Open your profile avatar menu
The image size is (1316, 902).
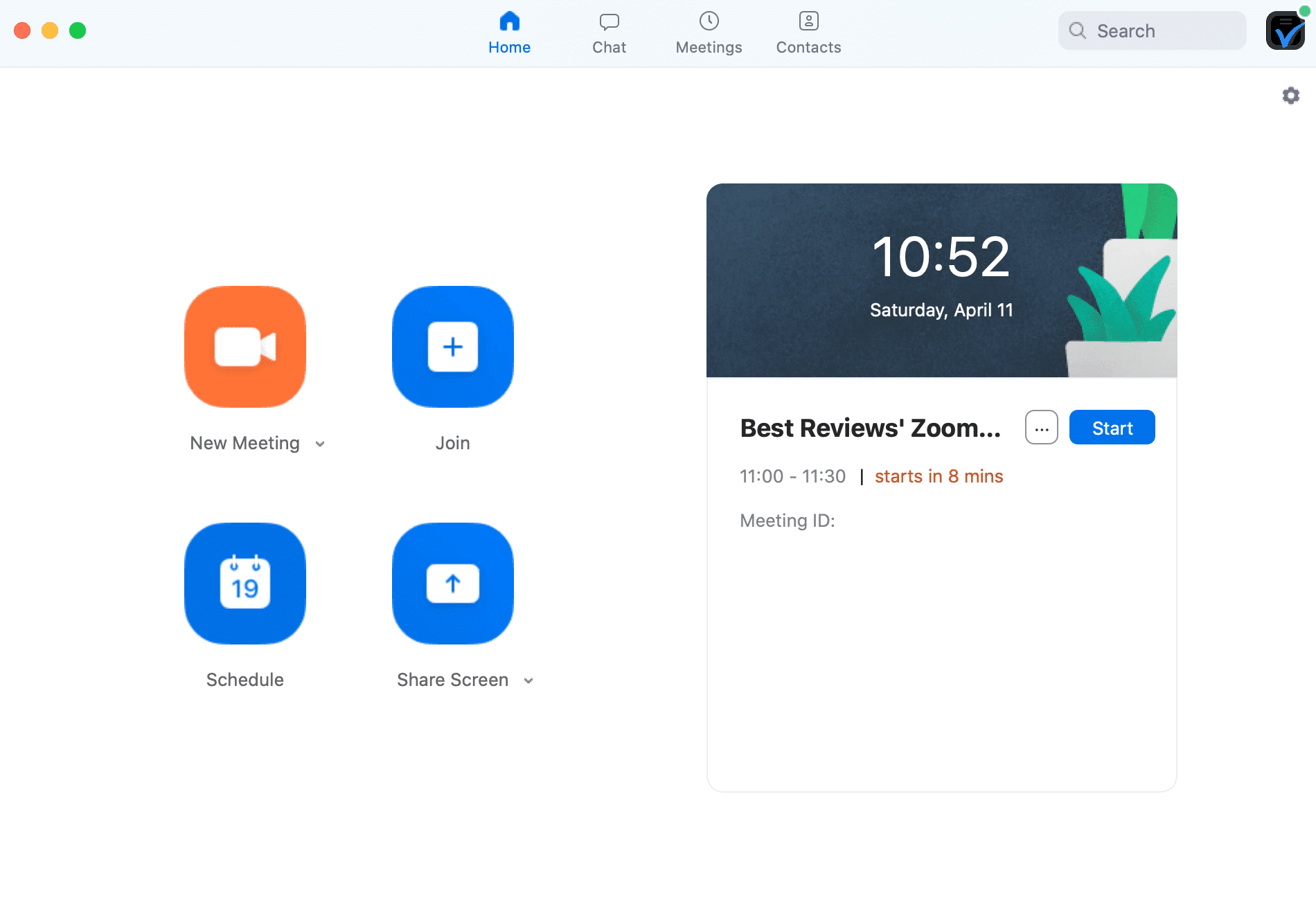click(x=1285, y=30)
